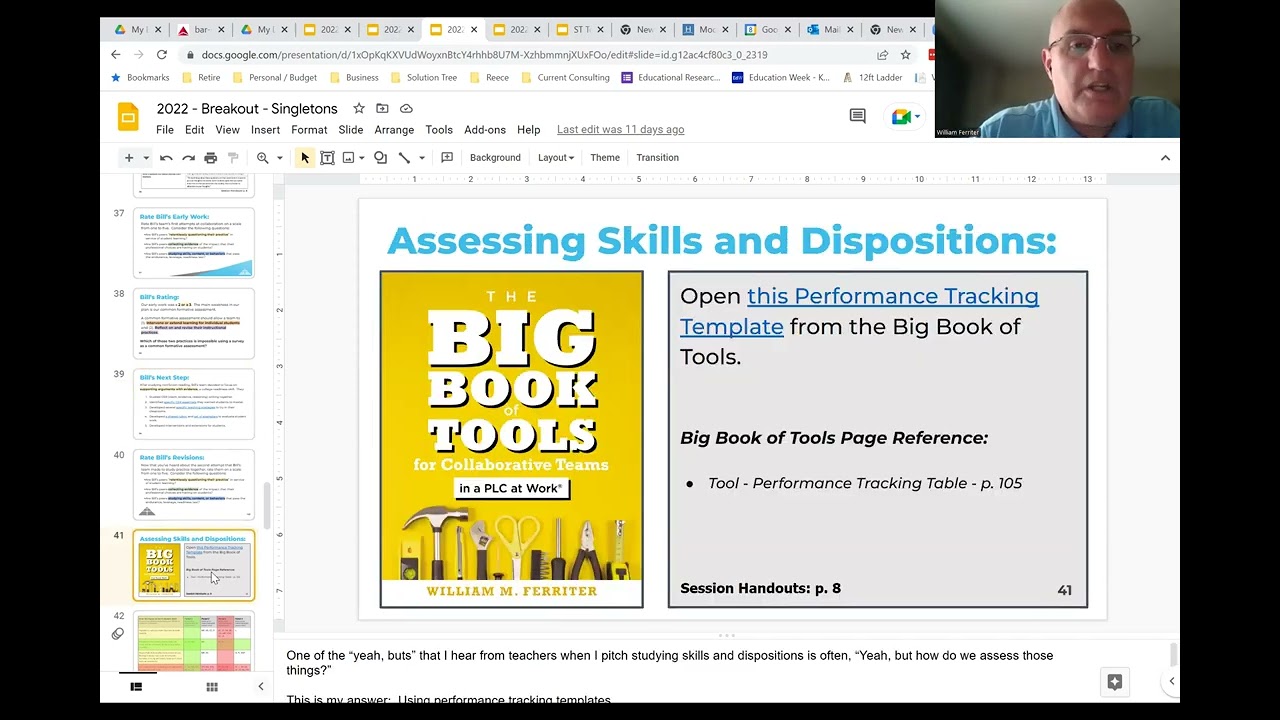Open the Insert menu
This screenshot has width=1280, height=720.
[265, 130]
